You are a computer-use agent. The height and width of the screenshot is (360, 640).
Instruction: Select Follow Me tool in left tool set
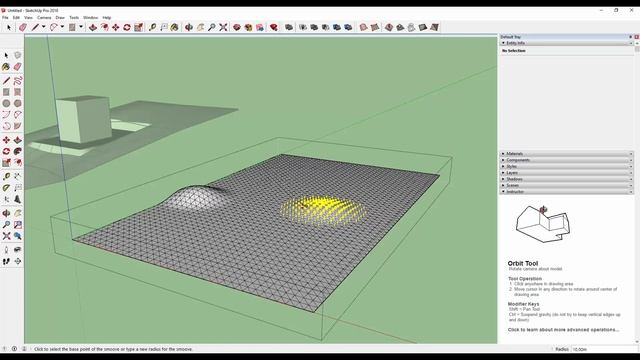click(18, 151)
